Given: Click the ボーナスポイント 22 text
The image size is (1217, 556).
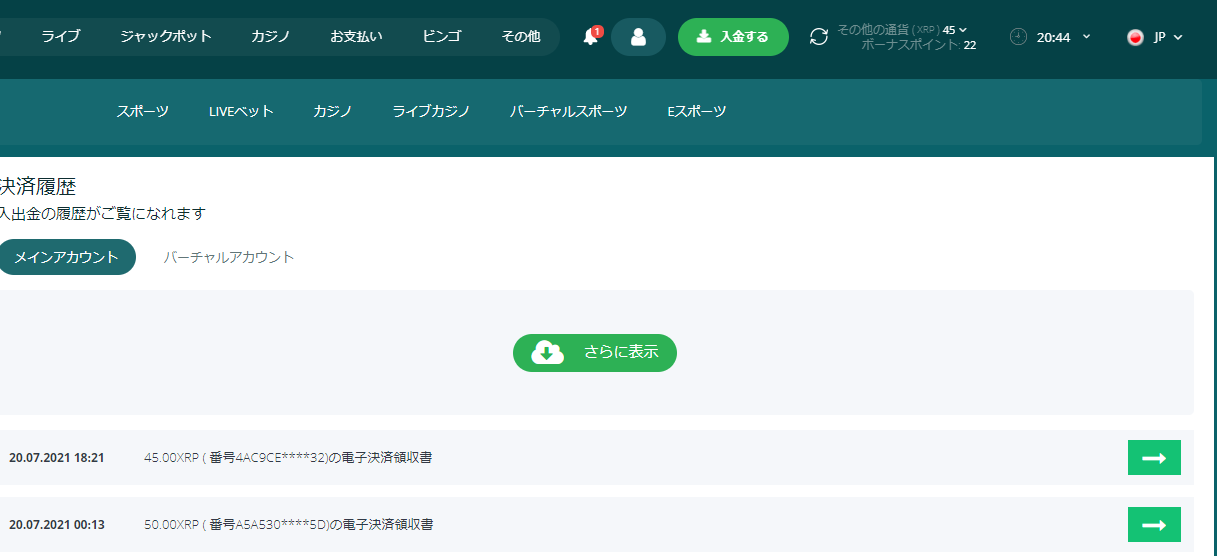Looking at the screenshot, I should click(x=918, y=45).
